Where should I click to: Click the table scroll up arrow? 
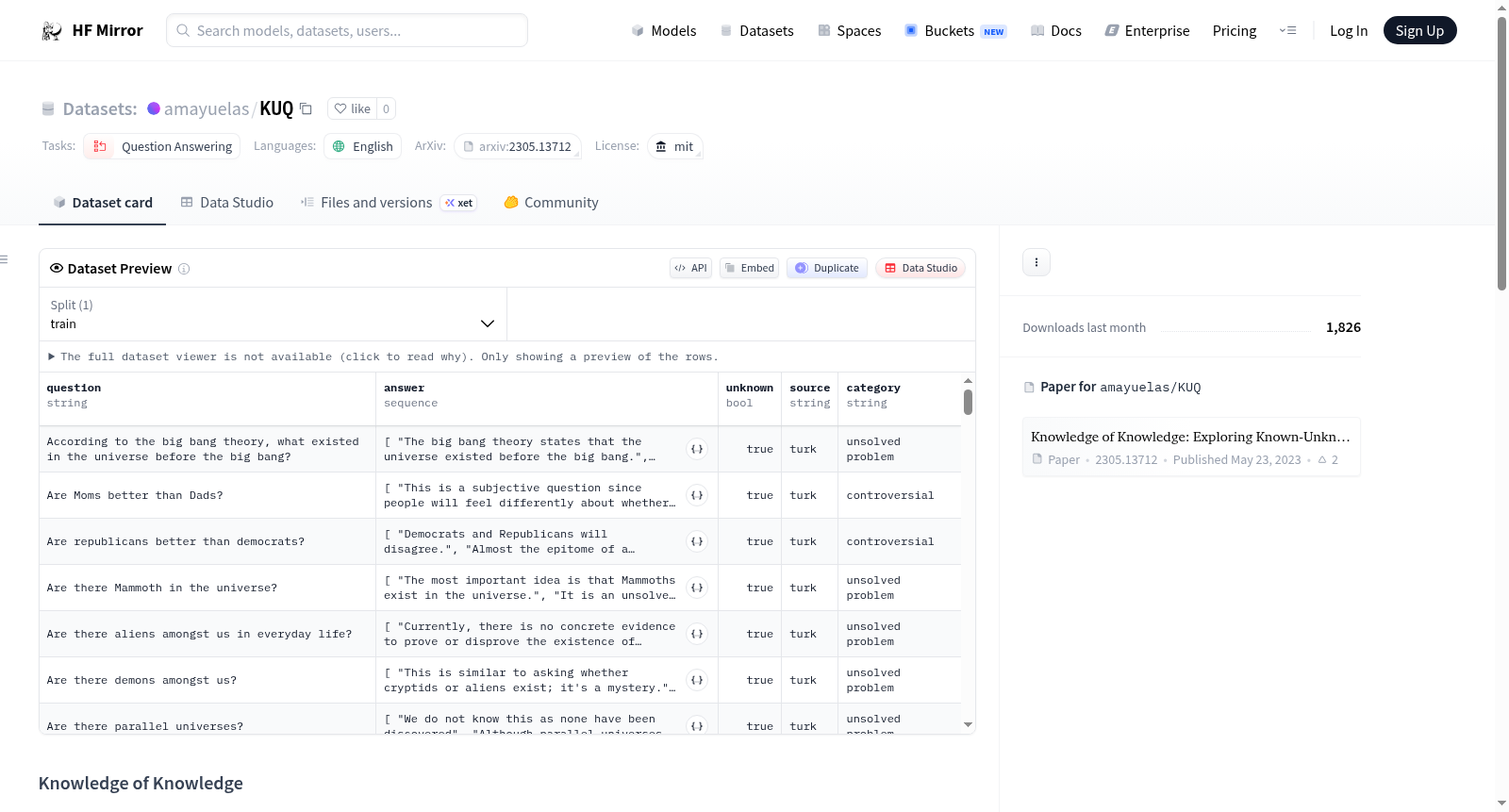tap(968, 380)
